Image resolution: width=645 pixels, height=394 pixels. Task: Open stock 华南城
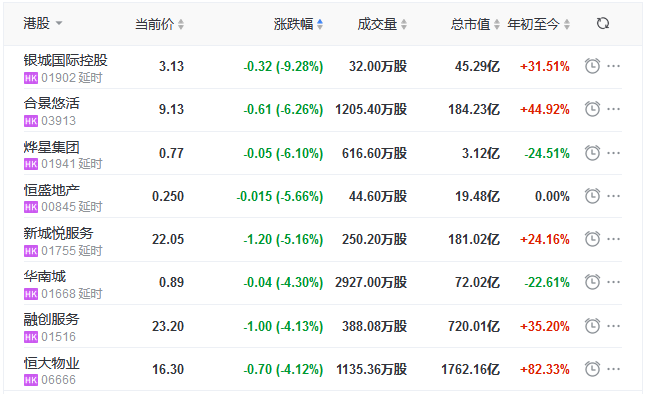pos(44,276)
